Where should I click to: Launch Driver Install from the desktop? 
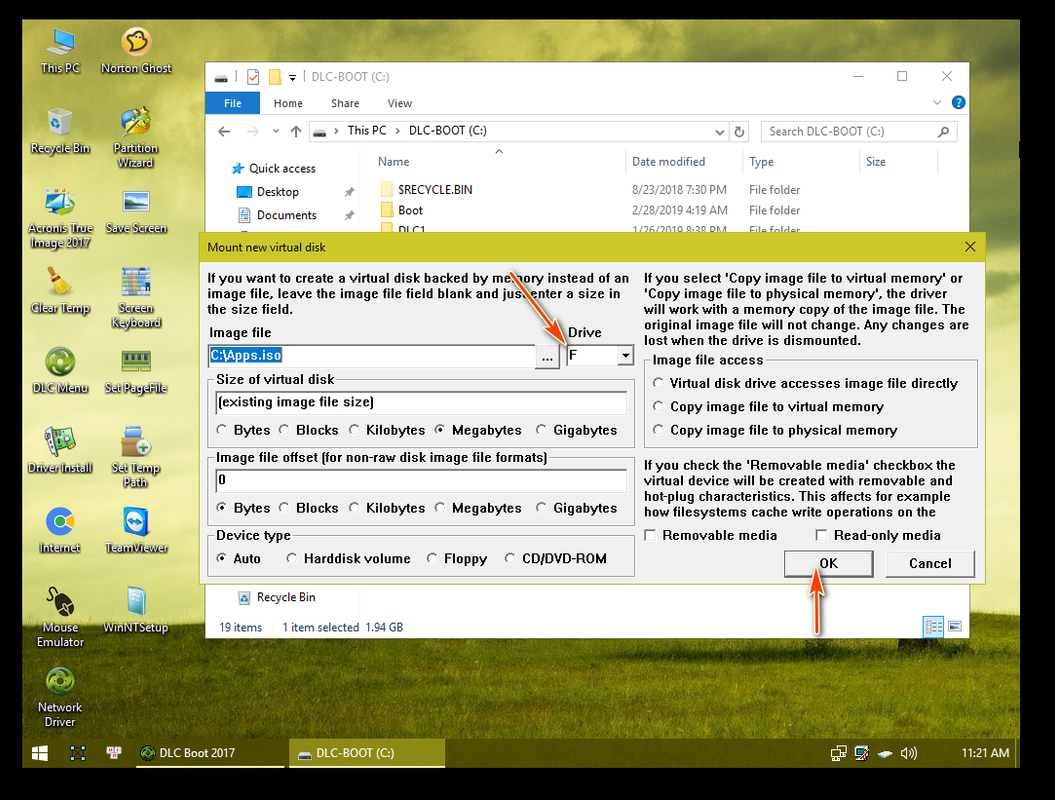pyautogui.click(x=60, y=450)
